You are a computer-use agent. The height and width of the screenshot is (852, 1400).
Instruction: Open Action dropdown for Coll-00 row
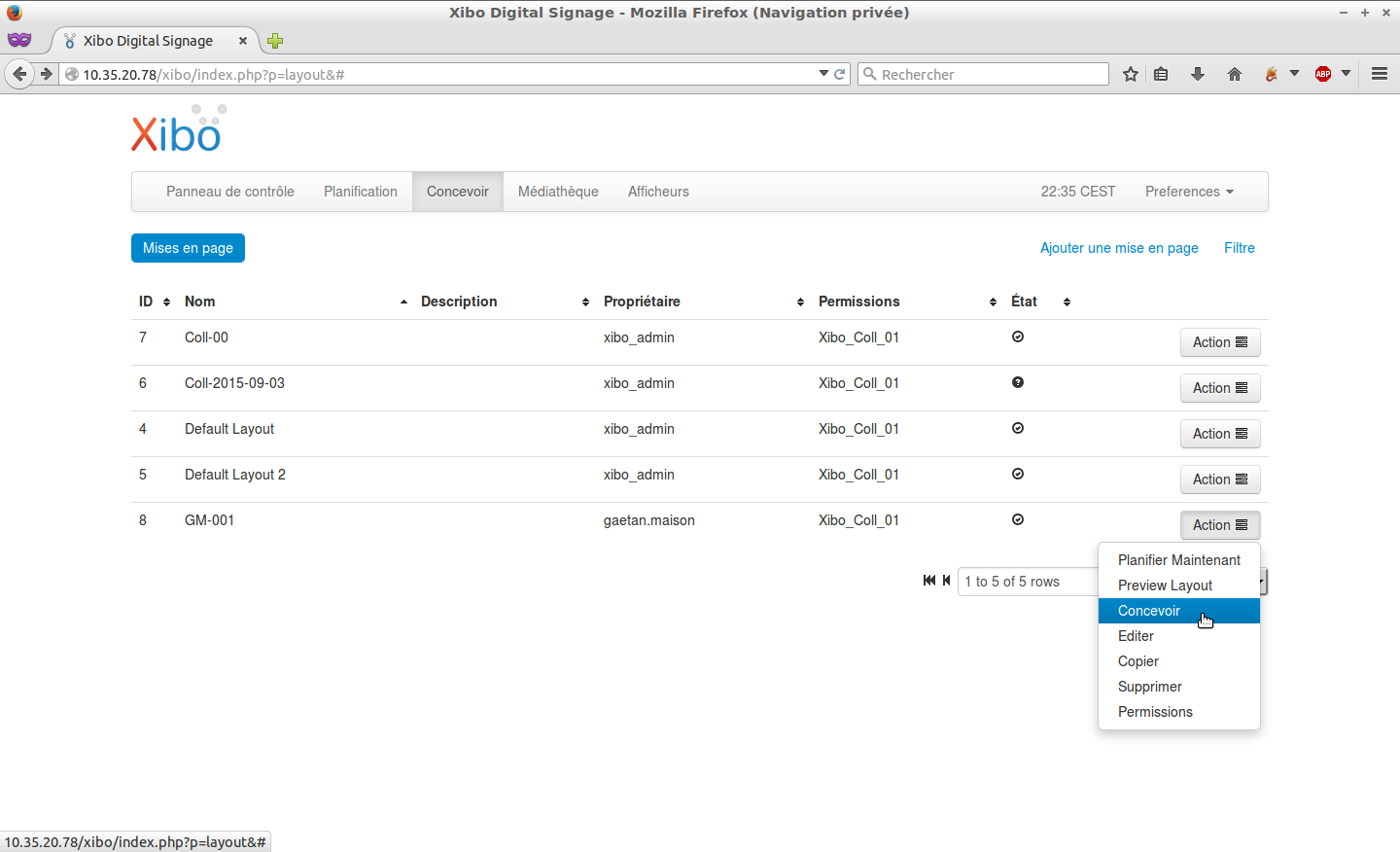click(1219, 342)
